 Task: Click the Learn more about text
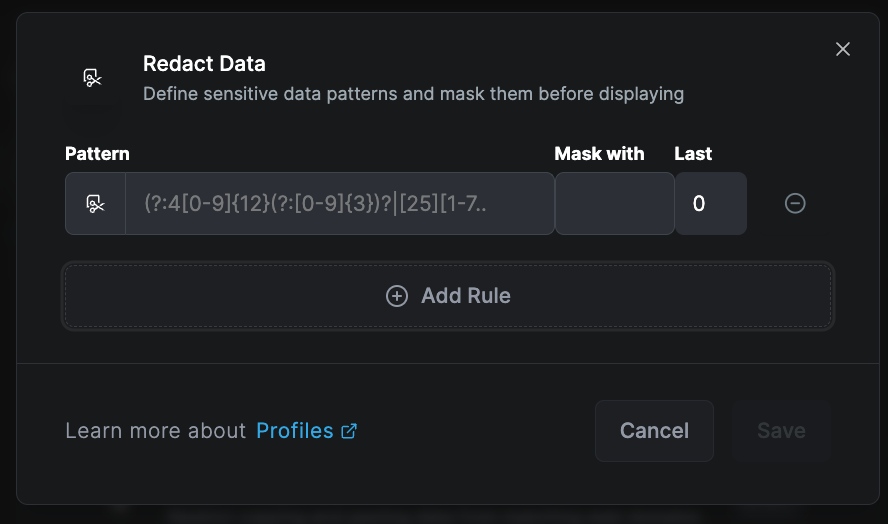[156, 431]
